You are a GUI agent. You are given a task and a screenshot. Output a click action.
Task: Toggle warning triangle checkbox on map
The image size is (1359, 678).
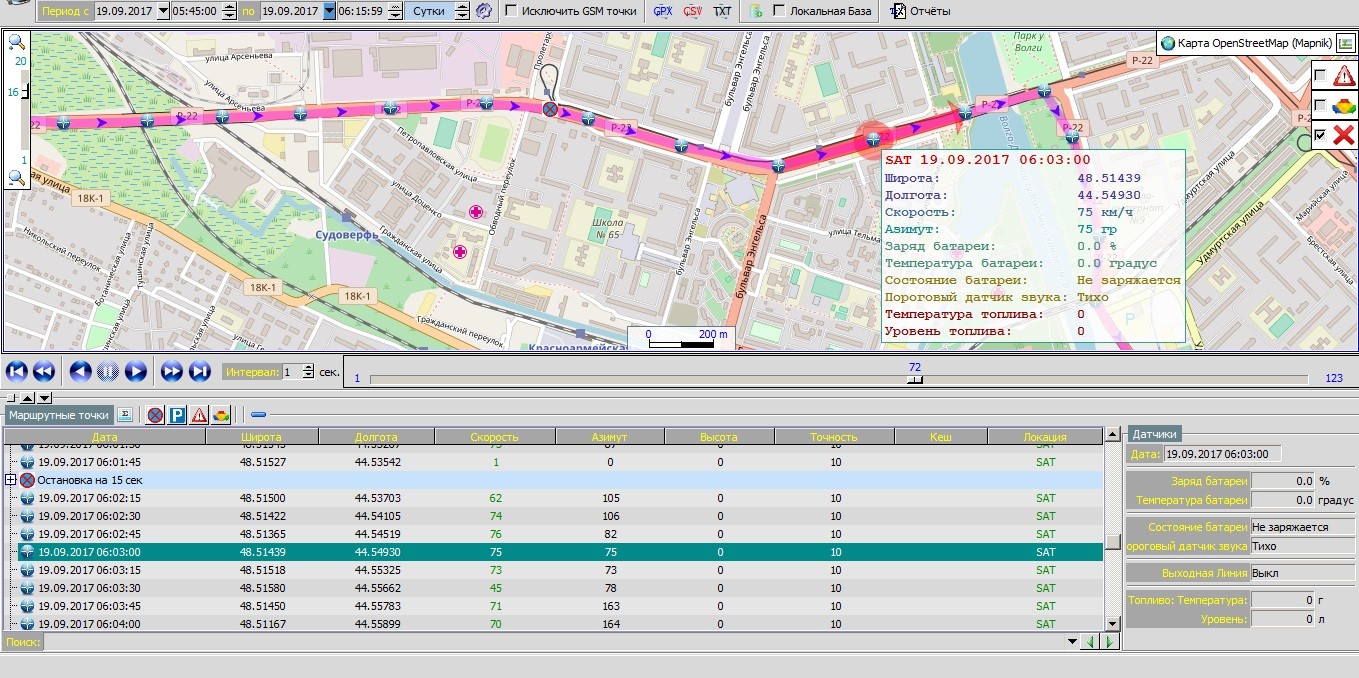pos(1320,76)
